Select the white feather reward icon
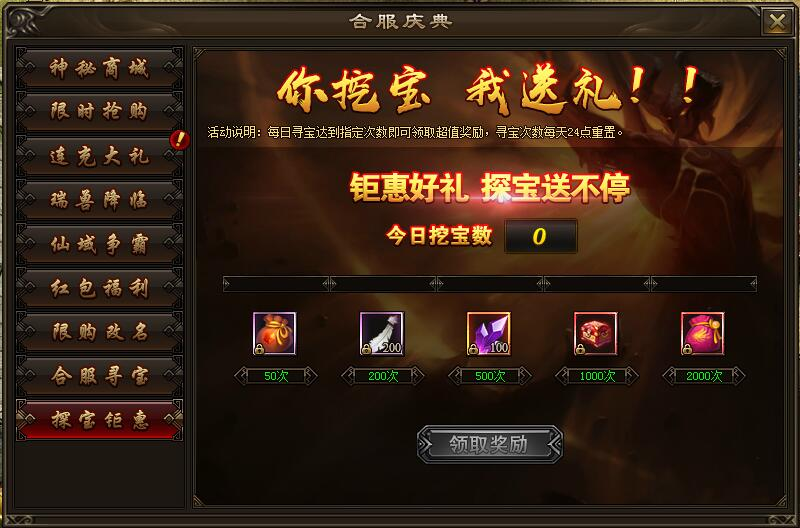Viewport: 800px width, 528px height. 382,333
